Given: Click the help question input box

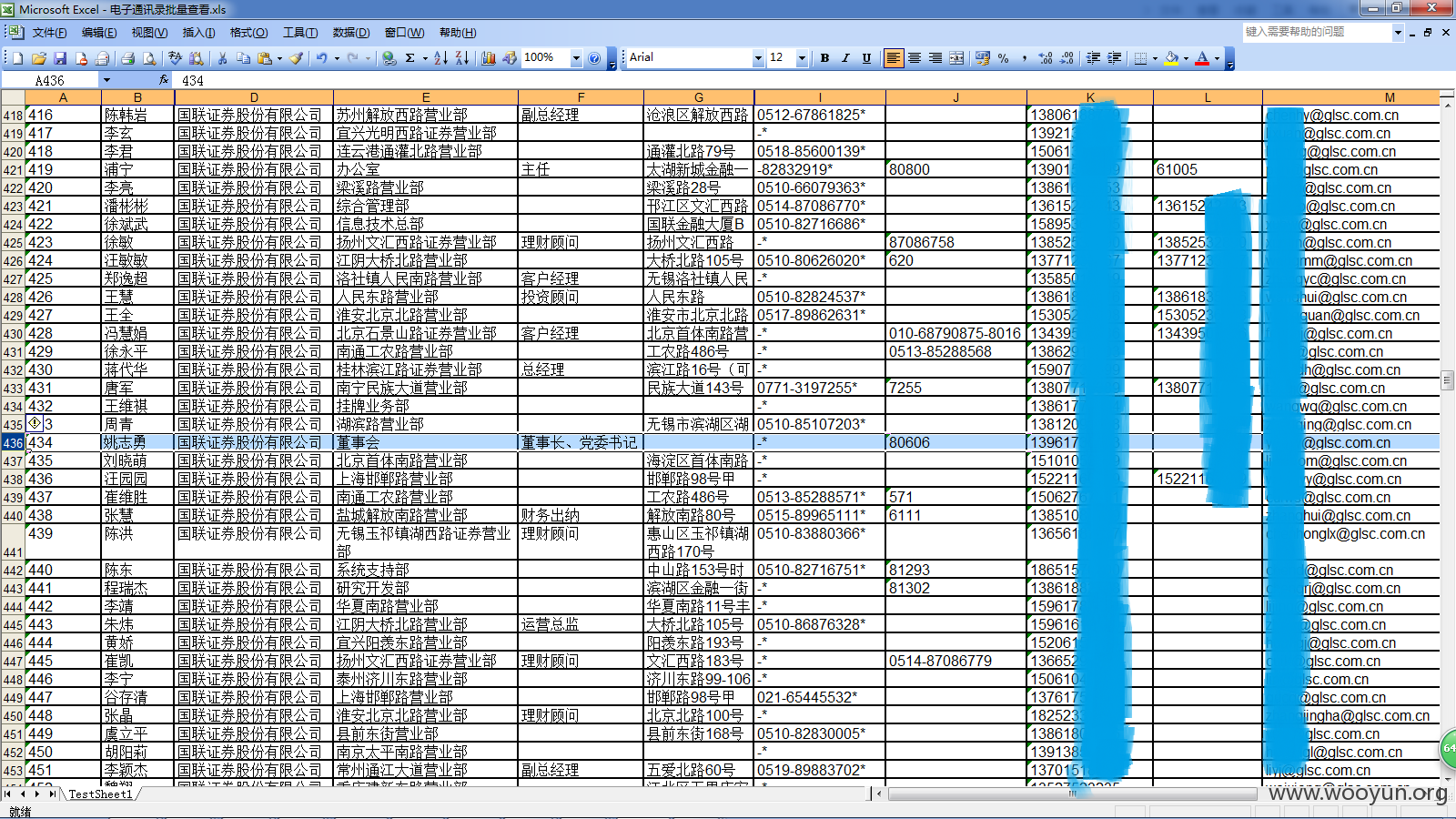Looking at the screenshot, I should tap(1317, 32).
